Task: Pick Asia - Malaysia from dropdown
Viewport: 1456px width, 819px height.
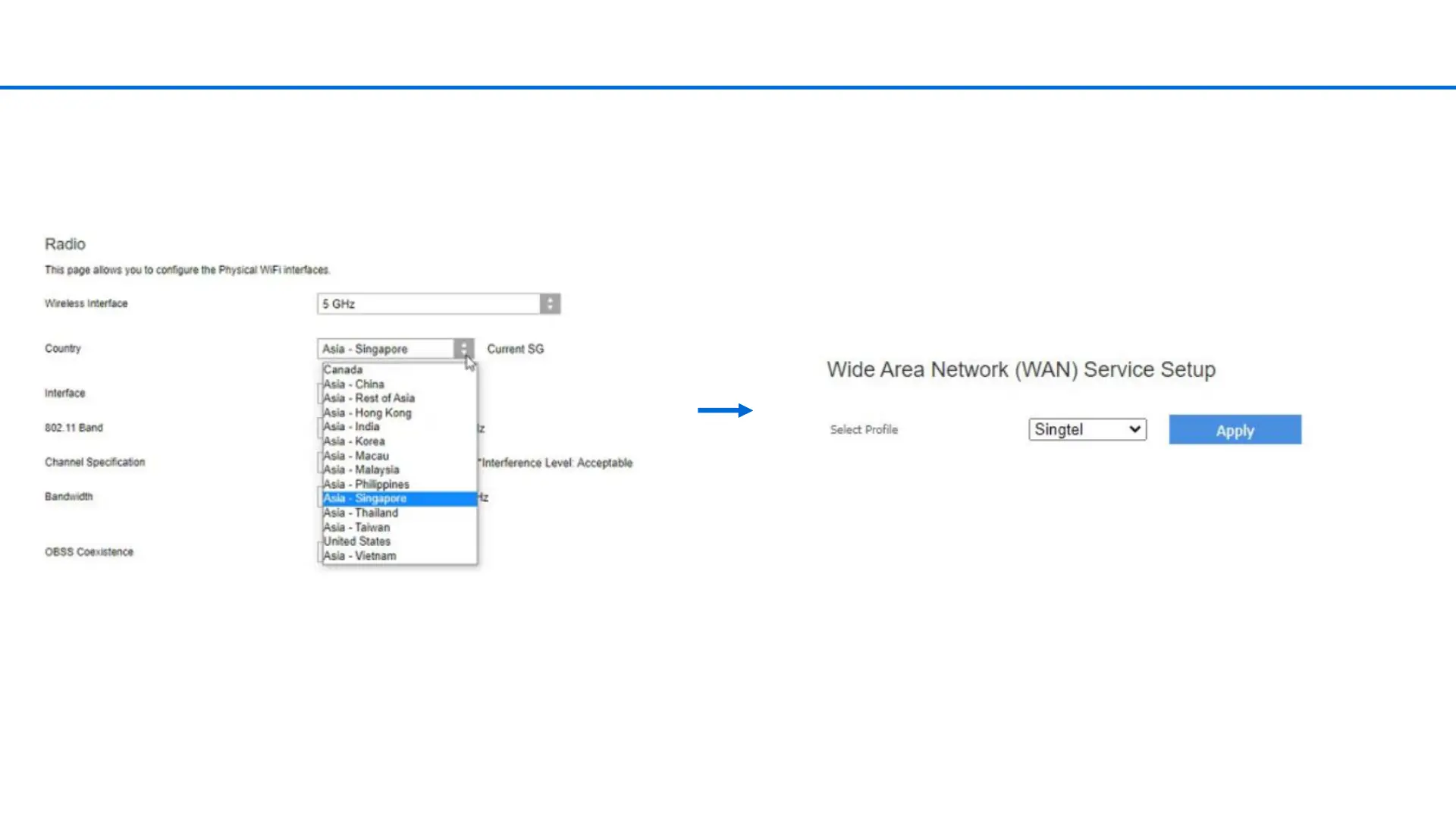Action: tap(362, 470)
